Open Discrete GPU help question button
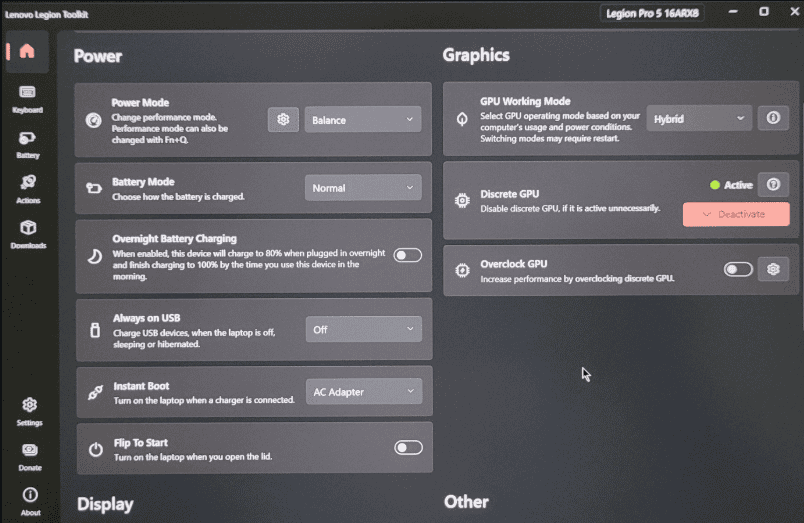The height and width of the screenshot is (523, 804). point(773,184)
